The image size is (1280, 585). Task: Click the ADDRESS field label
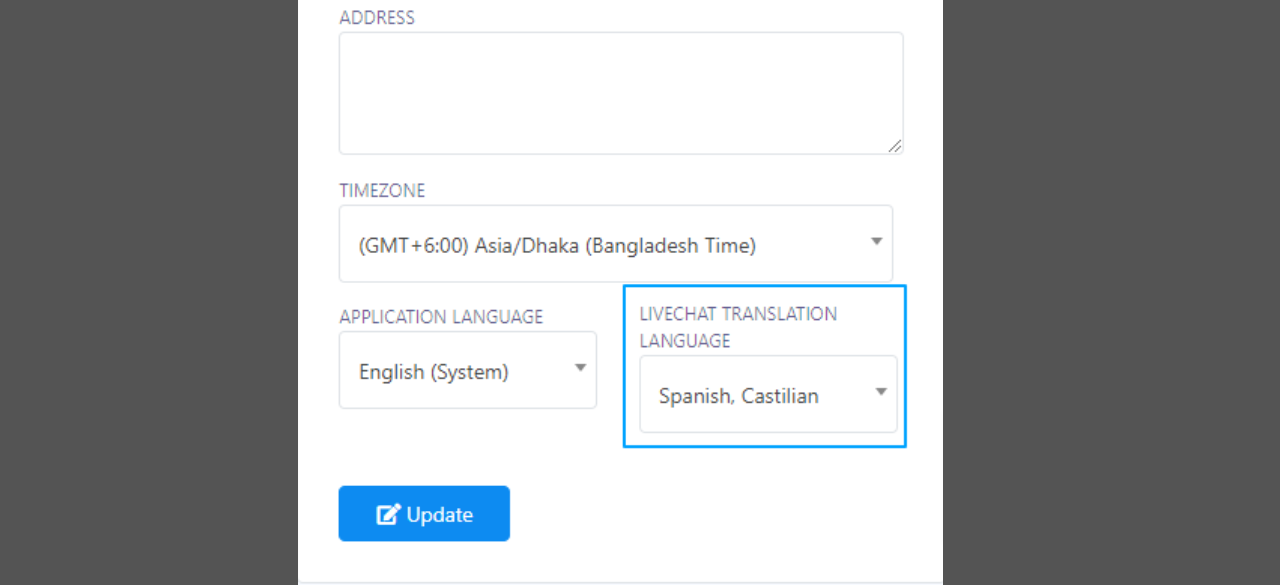pos(377,18)
